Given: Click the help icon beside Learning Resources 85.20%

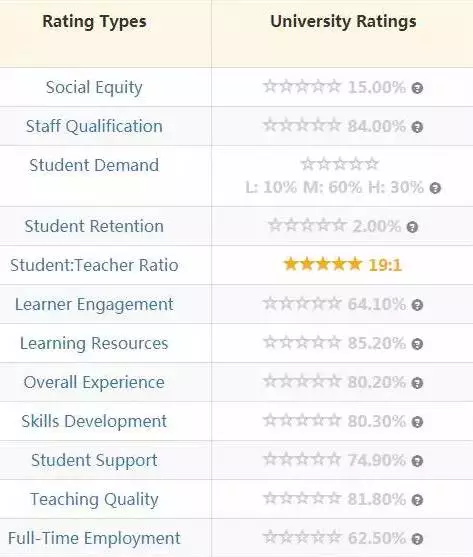Looking at the screenshot, I should 417,344.
